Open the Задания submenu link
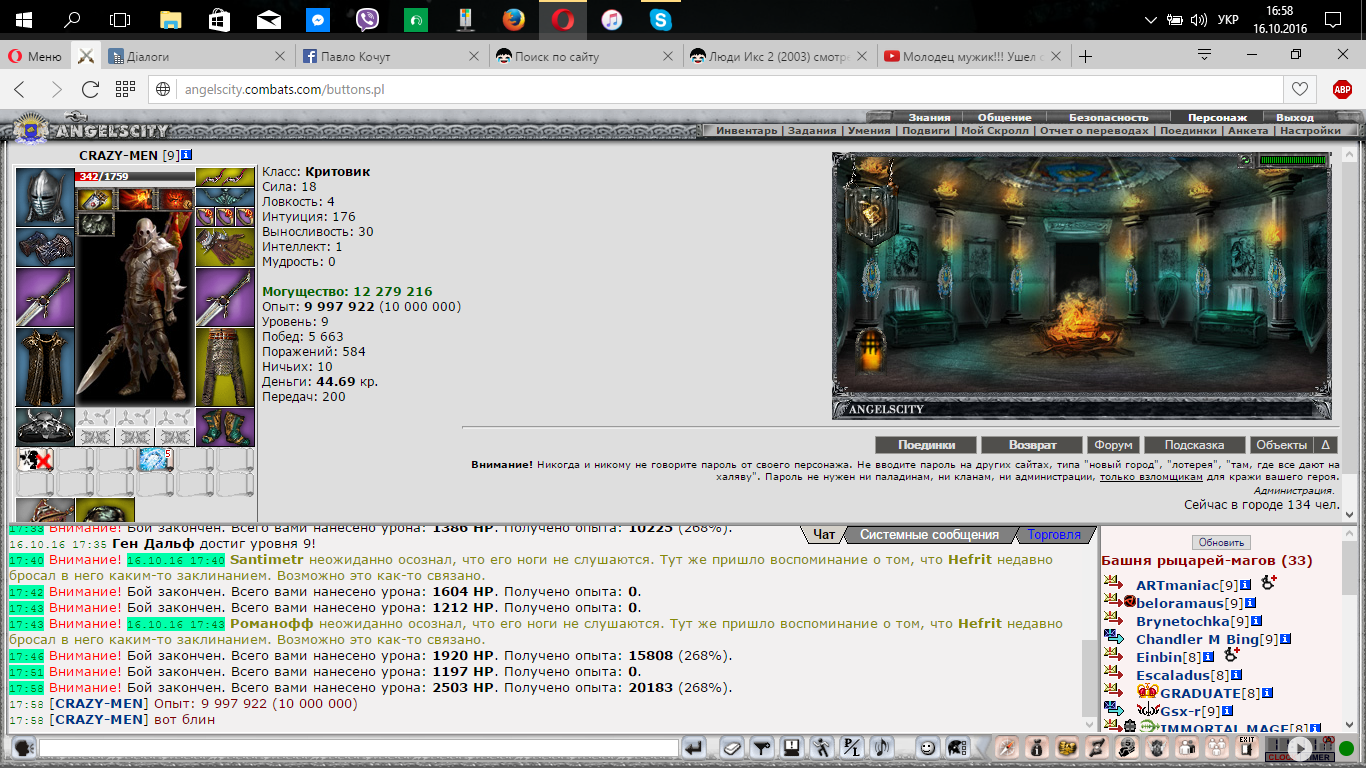The image size is (1366, 768). pyautogui.click(x=812, y=130)
